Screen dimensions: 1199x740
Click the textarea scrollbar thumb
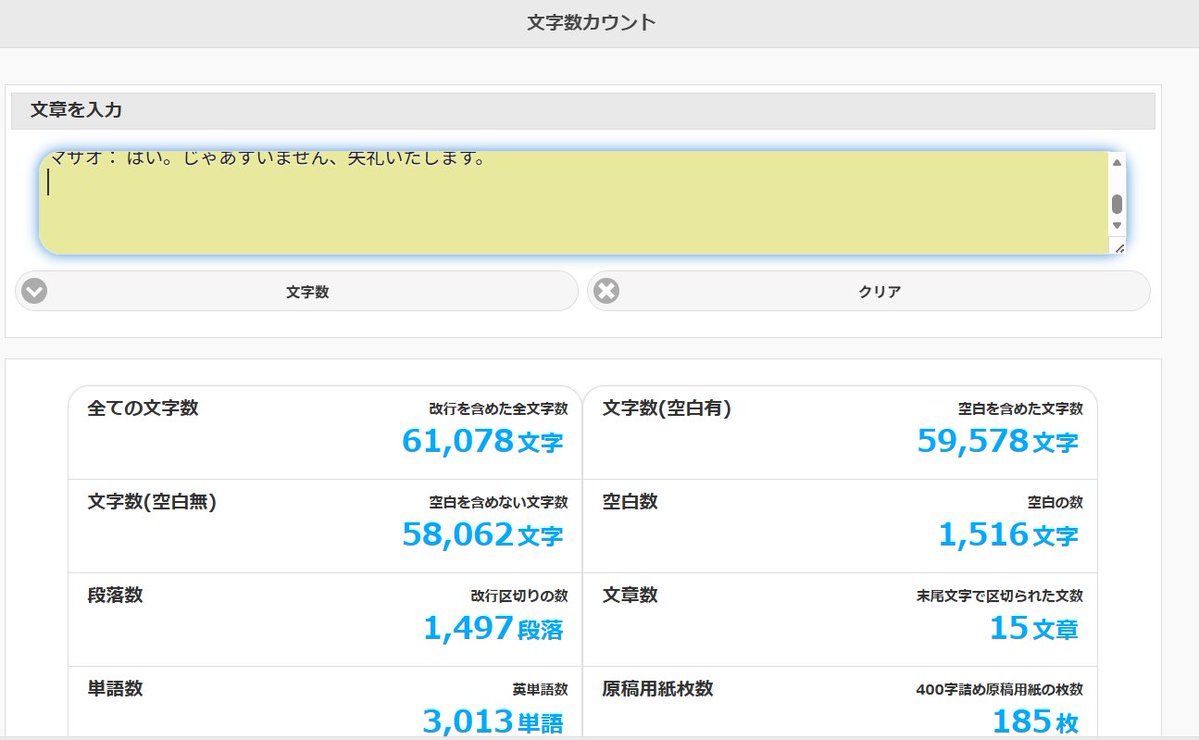1117,203
